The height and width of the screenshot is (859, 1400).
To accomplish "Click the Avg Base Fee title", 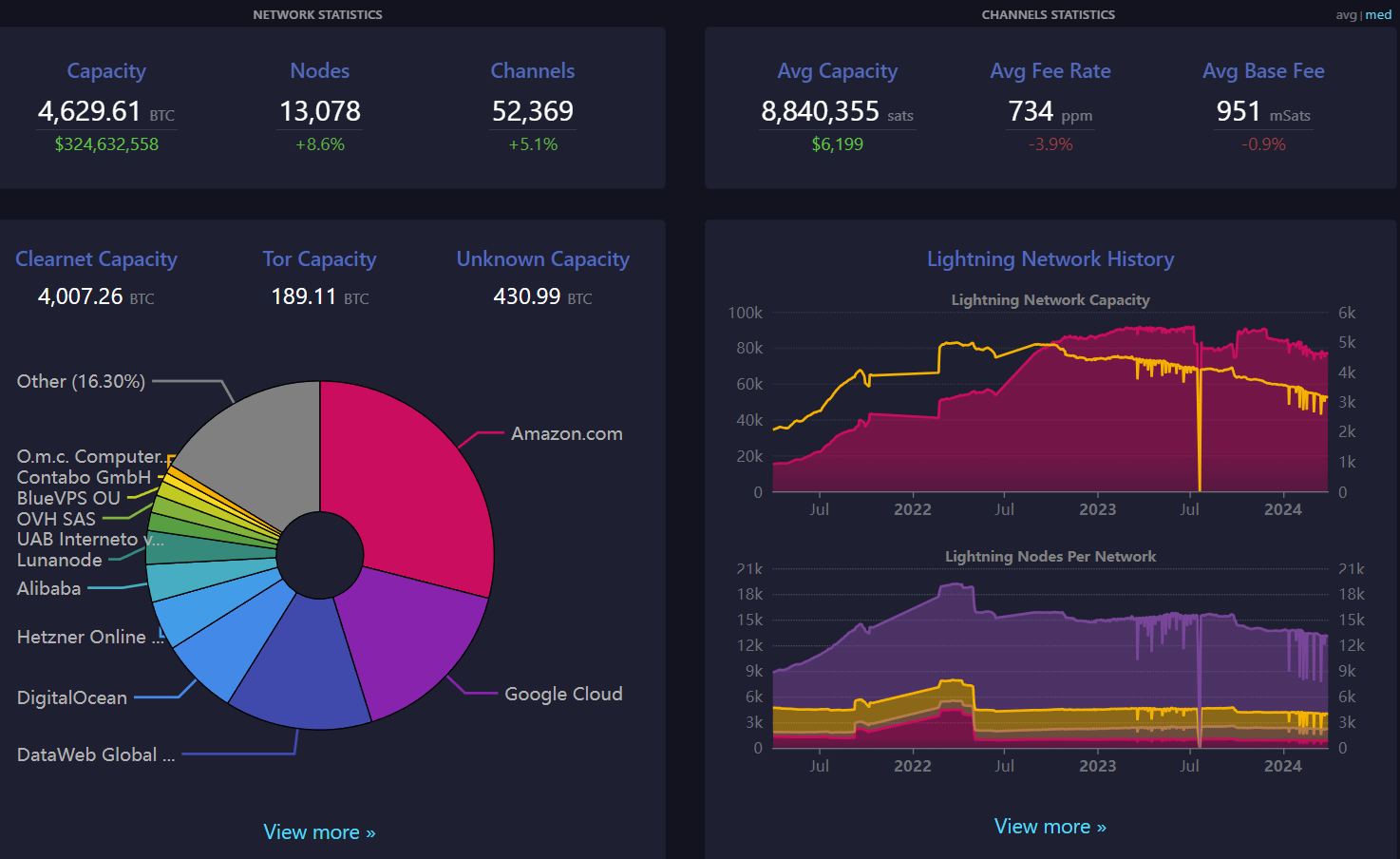I will 1263,71.
